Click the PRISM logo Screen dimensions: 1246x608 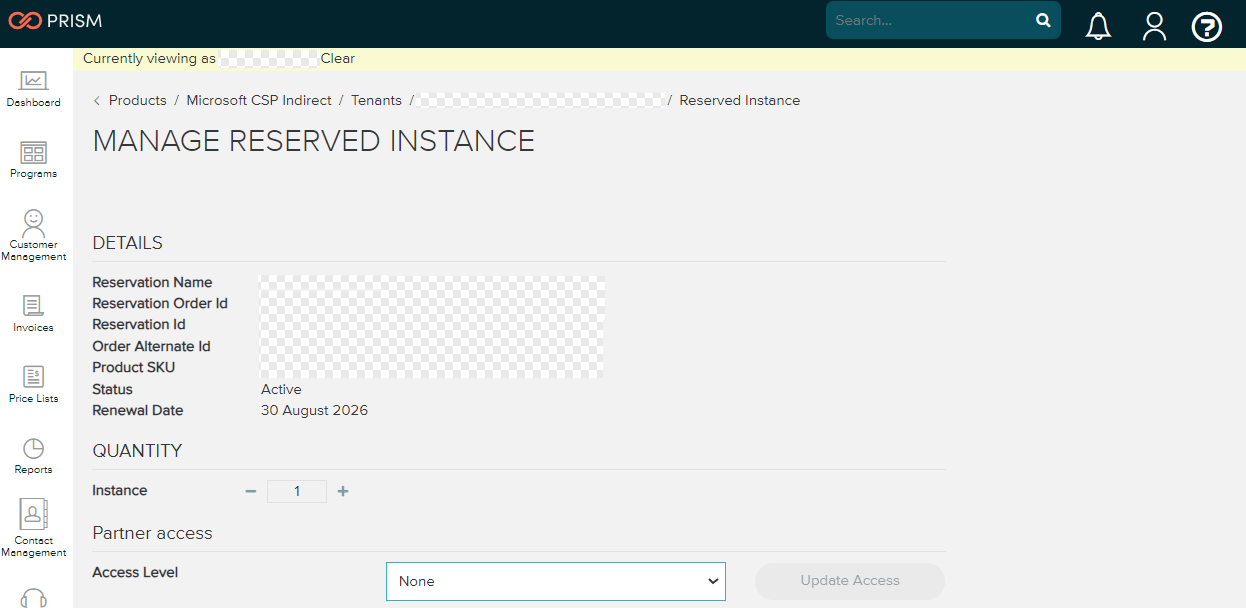point(55,20)
